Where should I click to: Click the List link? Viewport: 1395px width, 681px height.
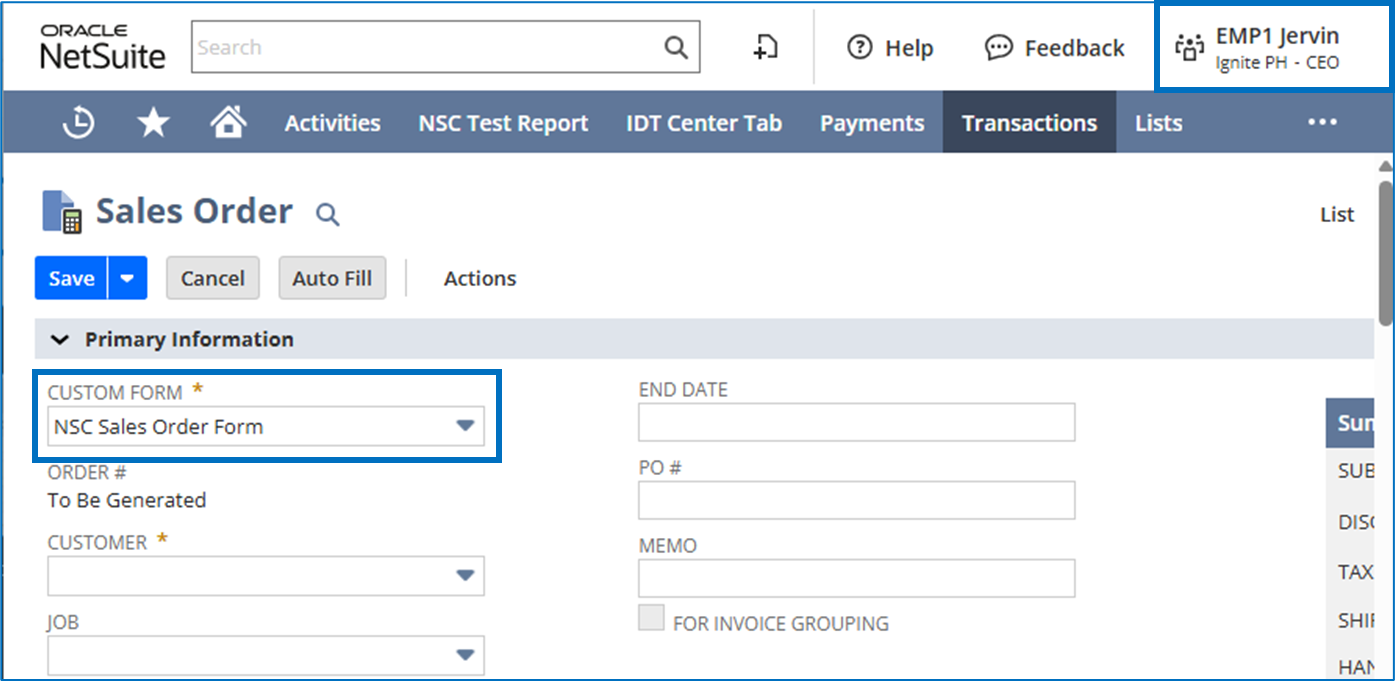pos(1337,214)
